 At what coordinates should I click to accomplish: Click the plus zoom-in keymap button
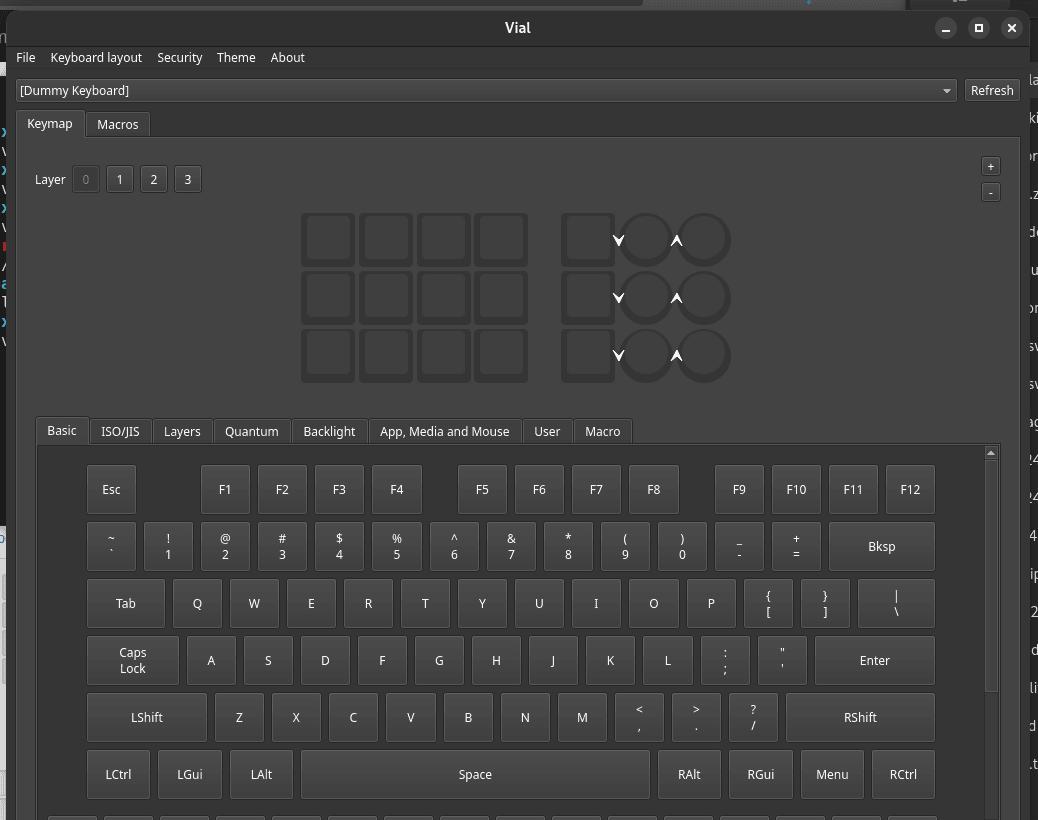pos(990,167)
